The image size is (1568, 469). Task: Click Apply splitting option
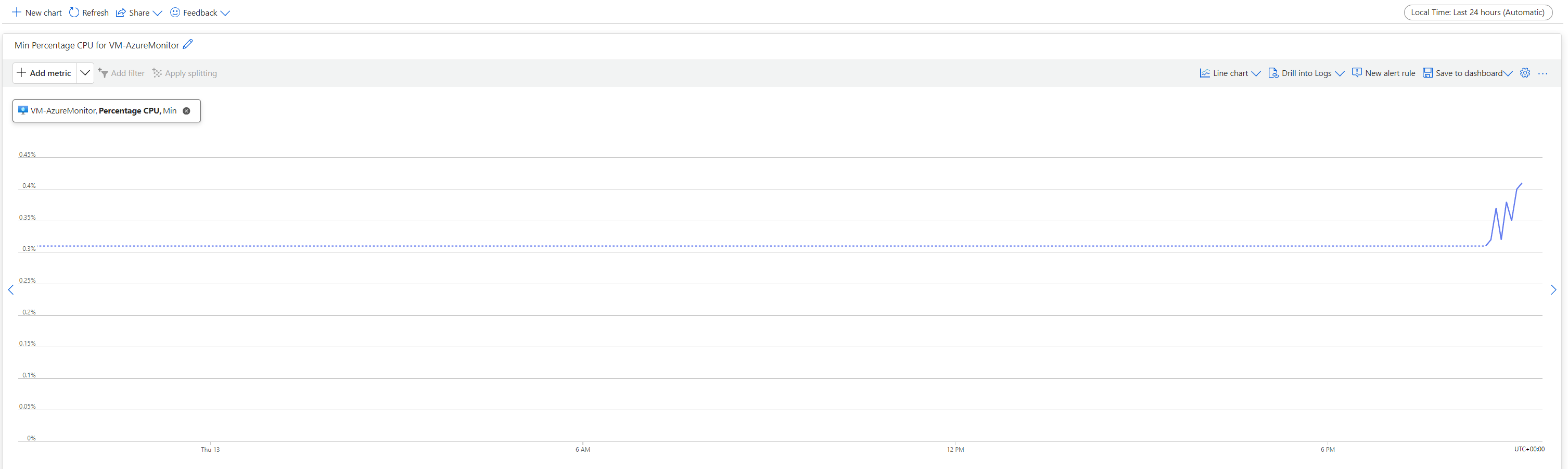[184, 73]
